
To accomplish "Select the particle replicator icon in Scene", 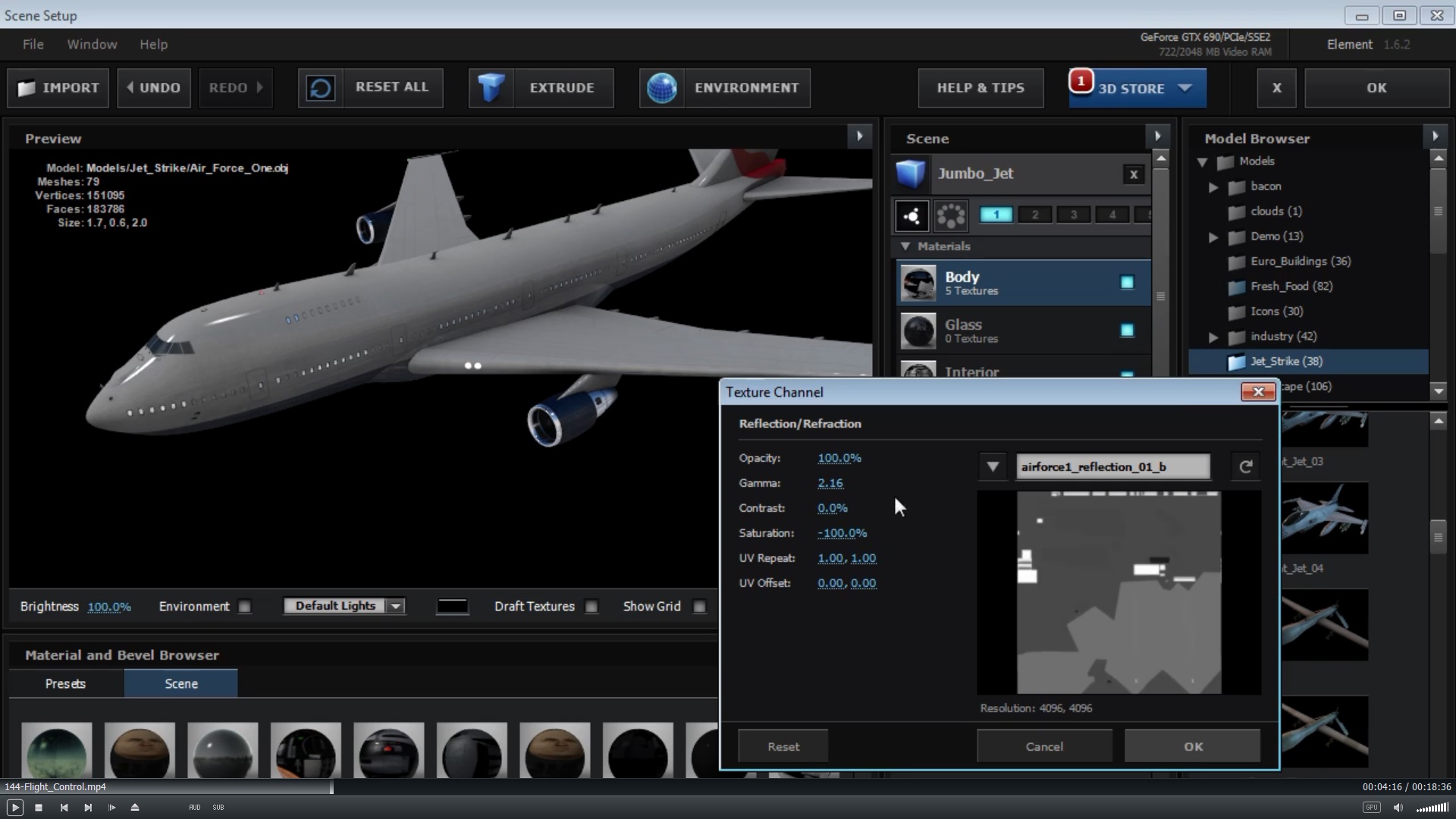I will pyautogui.click(x=950, y=215).
